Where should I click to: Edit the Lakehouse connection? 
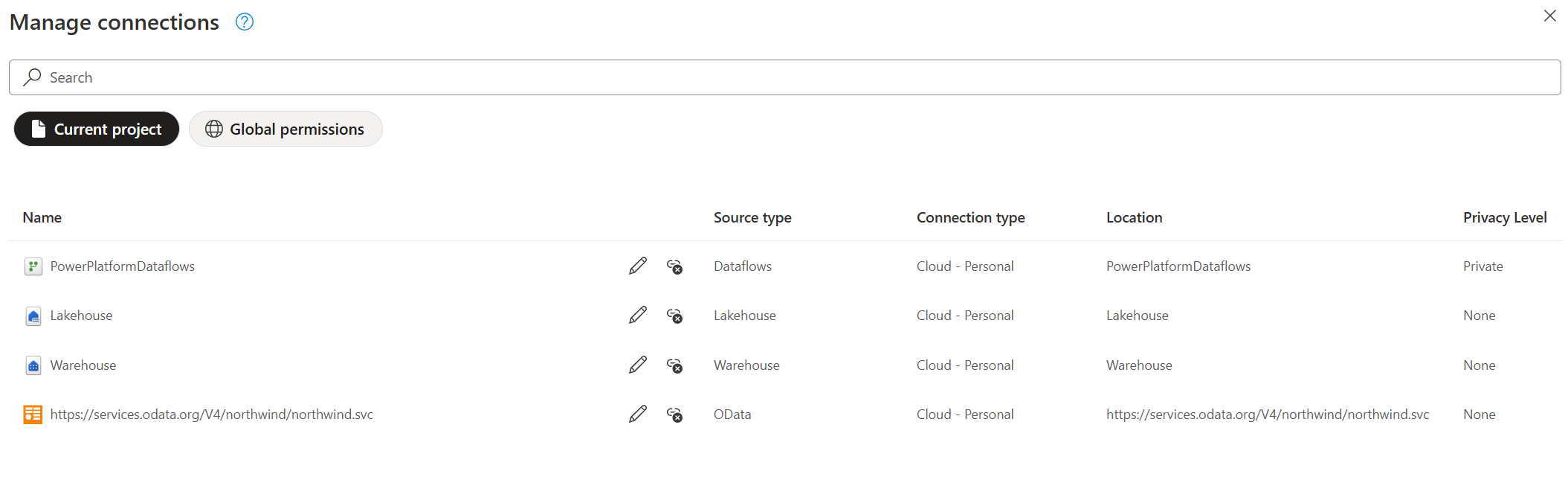click(637, 316)
